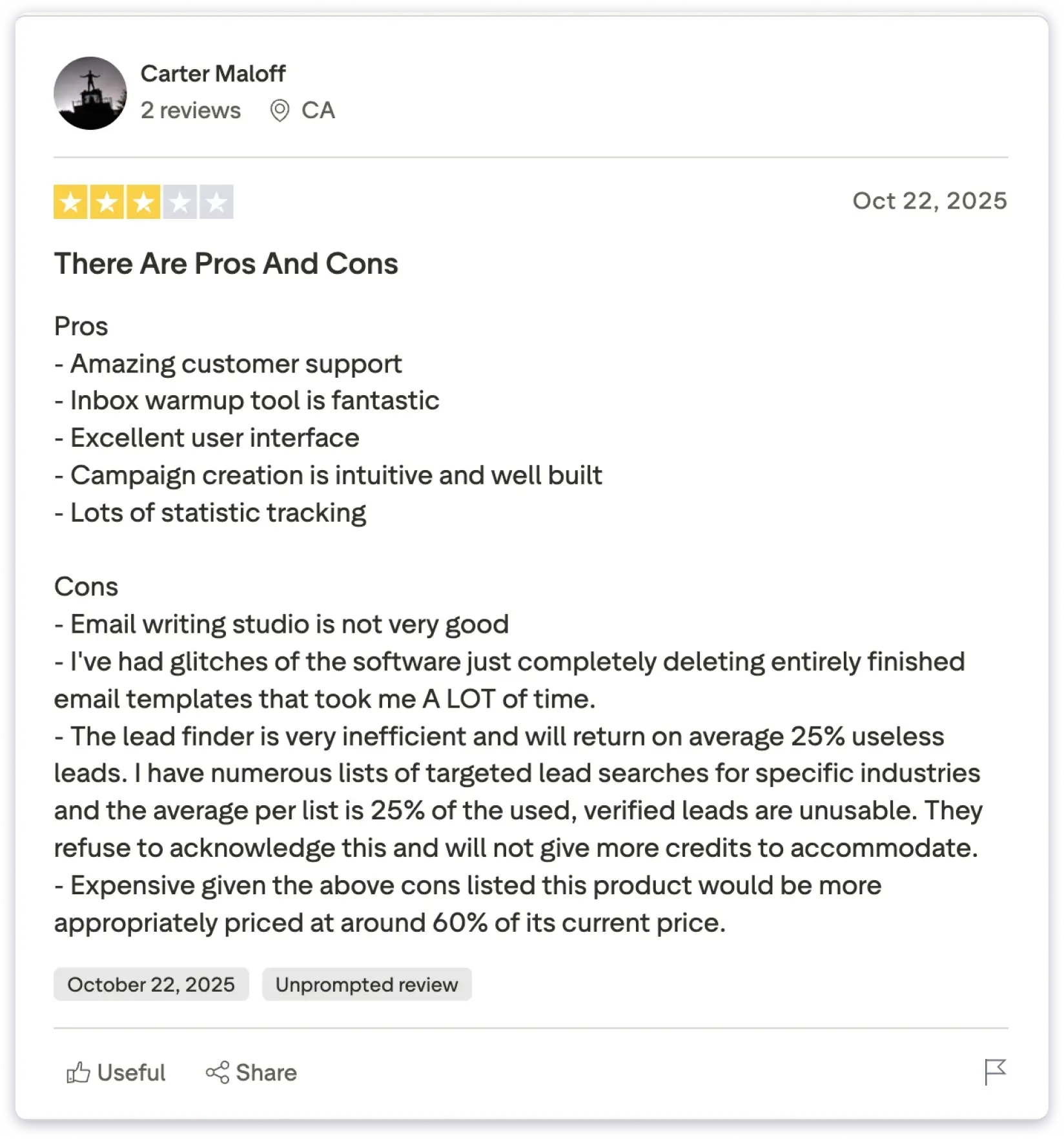Select the flag icon to report this review

[x=995, y=1072]
